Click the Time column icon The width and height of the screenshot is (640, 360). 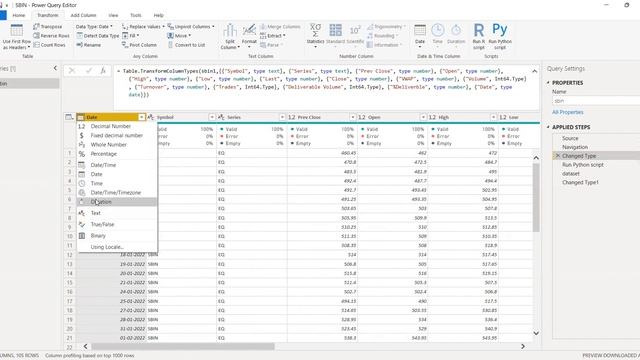coord(438,30)
